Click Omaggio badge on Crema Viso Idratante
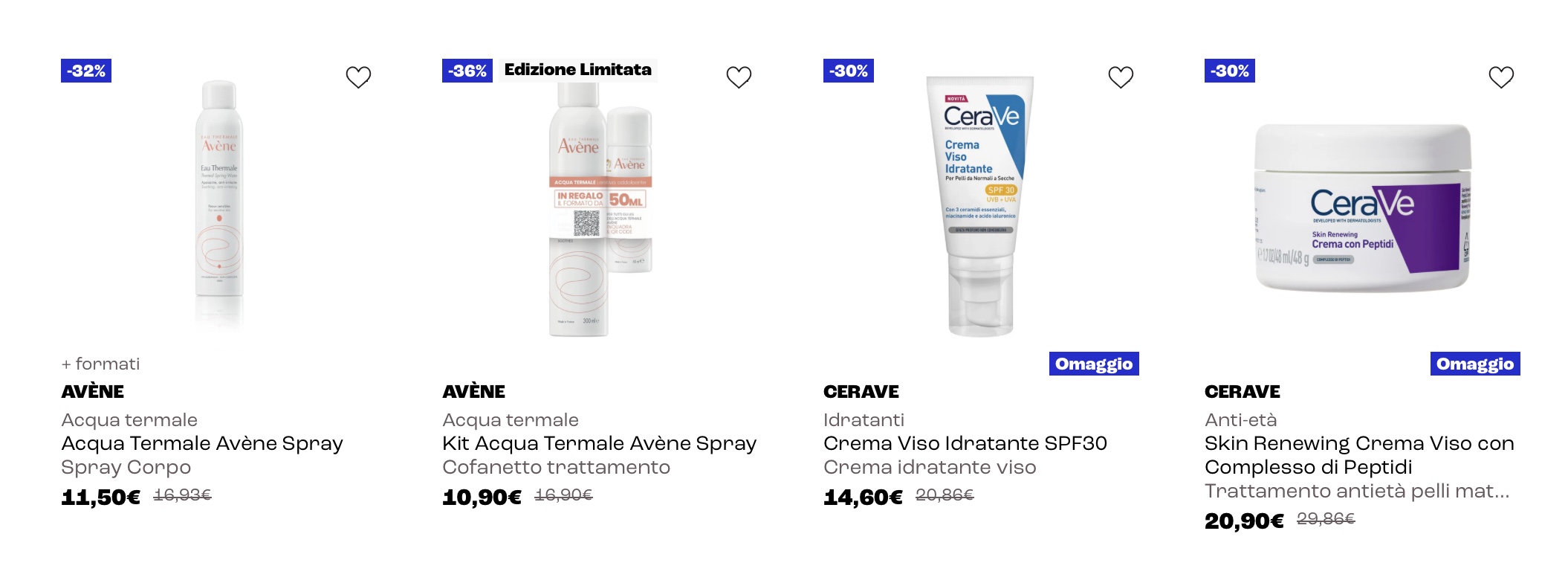The width and height of the screenshot is (1568, 586). tap(1094, 364)
